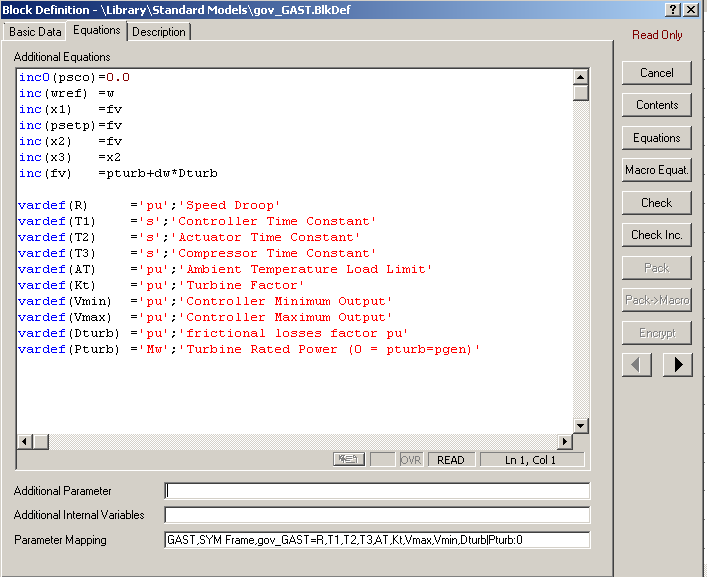Click horizontal scrollbar right arrow
The image size is (707, 577).
pyautogui.click(x=564, y=441)
